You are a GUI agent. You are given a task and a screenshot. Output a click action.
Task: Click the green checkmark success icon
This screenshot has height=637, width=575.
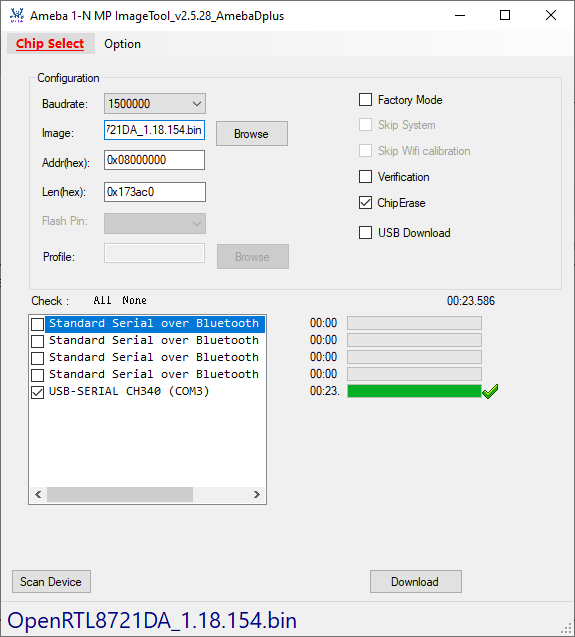pyautogui.click(x=490, y=391)
